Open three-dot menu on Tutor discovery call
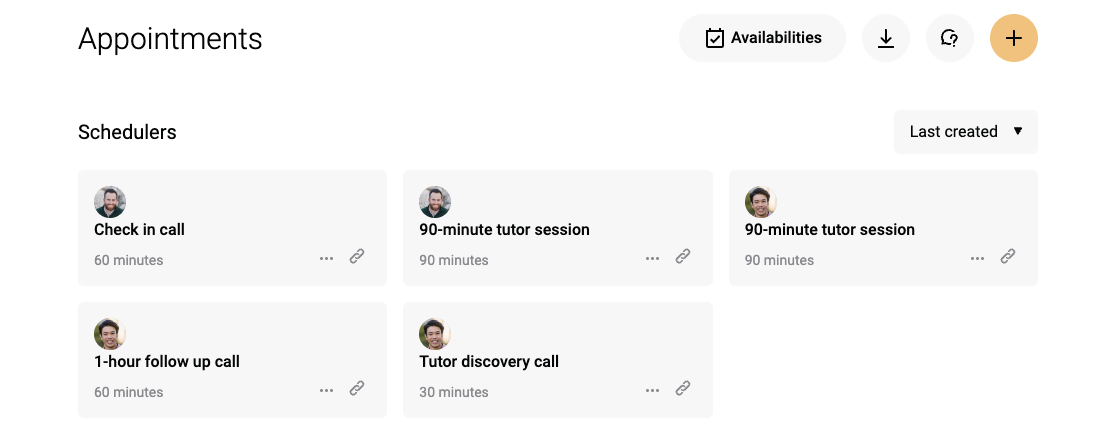Viewport: 1104px width, 440px height. [x=652, y=391]
